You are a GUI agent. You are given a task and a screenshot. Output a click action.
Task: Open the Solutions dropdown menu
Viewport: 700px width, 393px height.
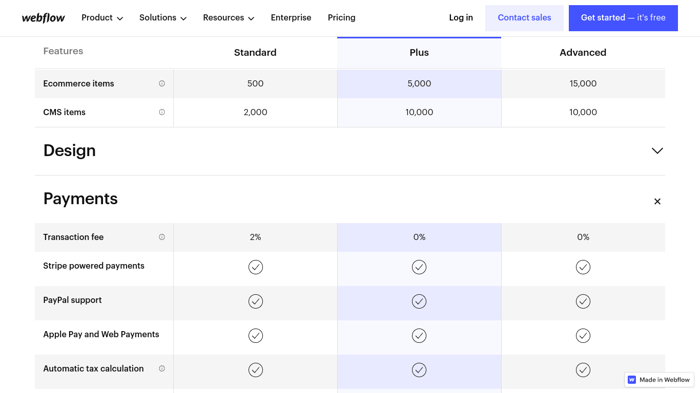pos(162,18)
